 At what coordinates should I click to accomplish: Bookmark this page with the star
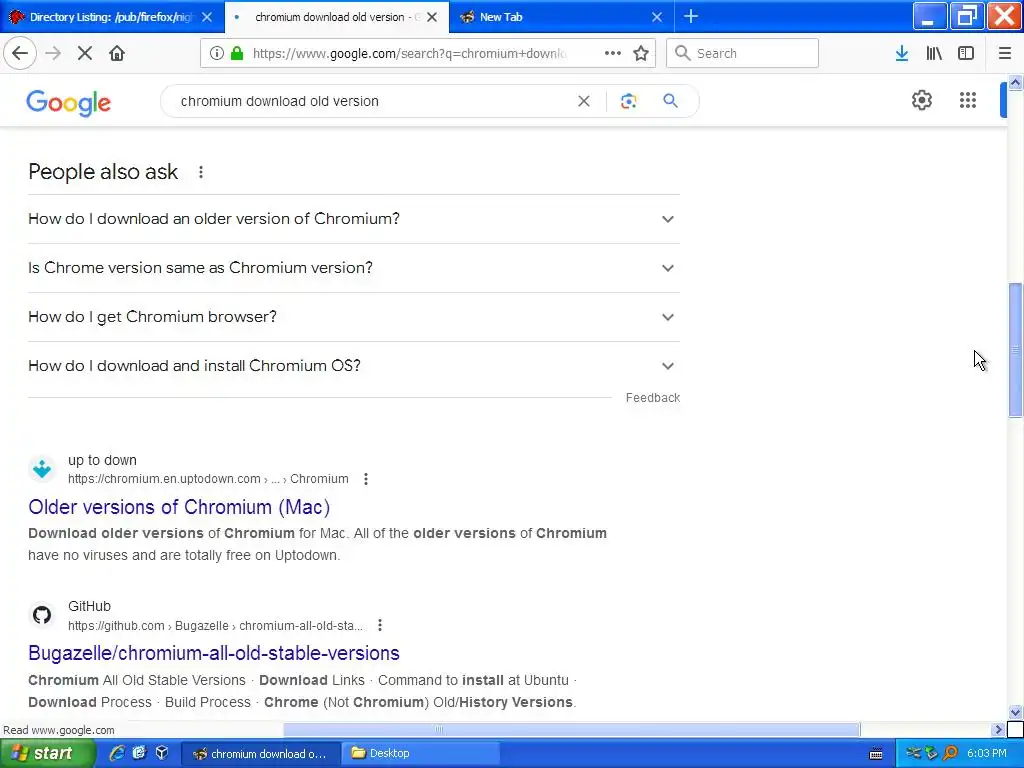pos(641,54)
